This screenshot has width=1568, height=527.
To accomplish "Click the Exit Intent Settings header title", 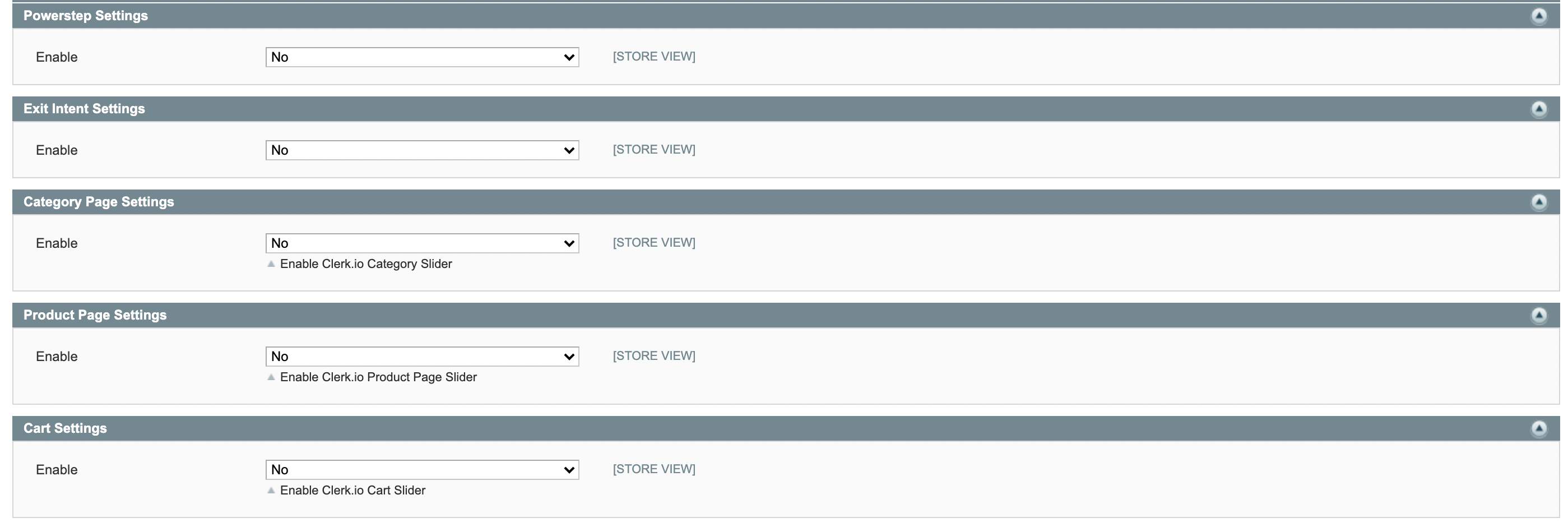I will [84, 109].
